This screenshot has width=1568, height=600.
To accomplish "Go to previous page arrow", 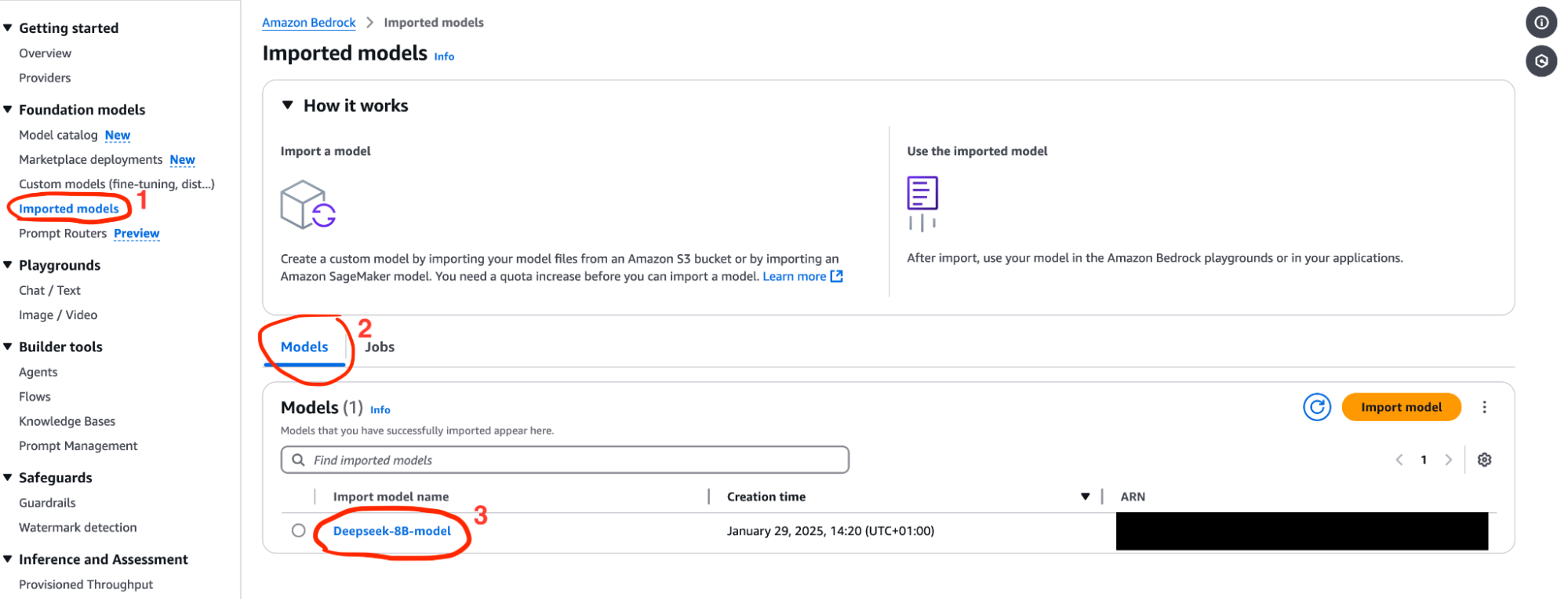I will click(x=1399, y=460).
